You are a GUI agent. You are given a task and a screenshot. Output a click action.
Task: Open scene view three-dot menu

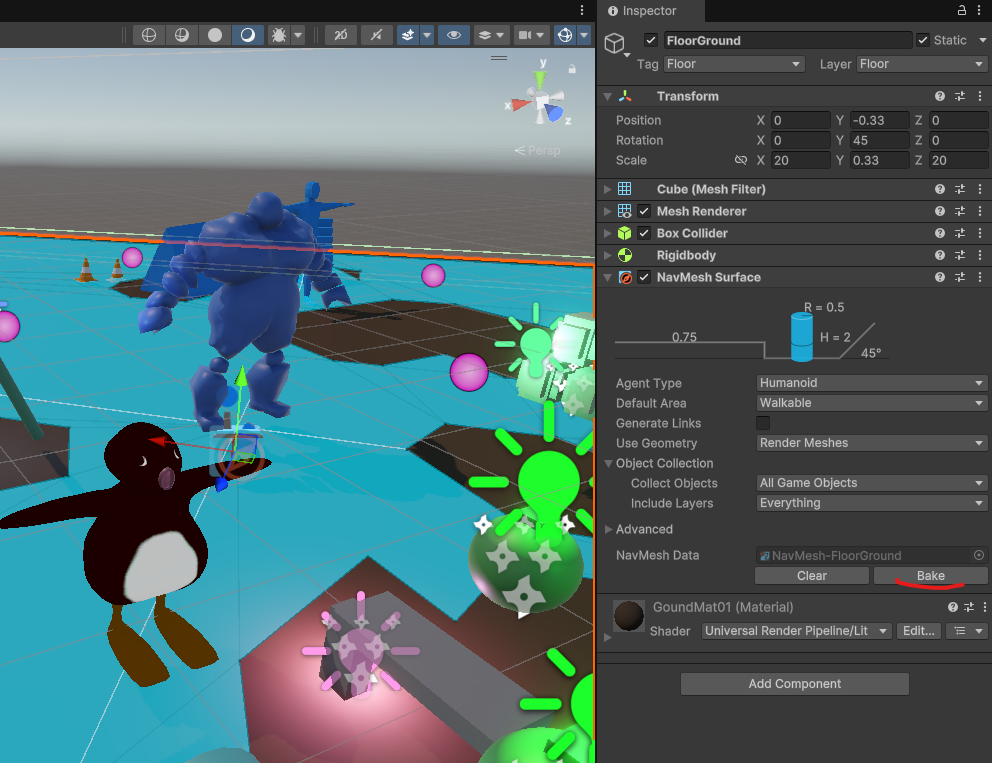[582, 10]
